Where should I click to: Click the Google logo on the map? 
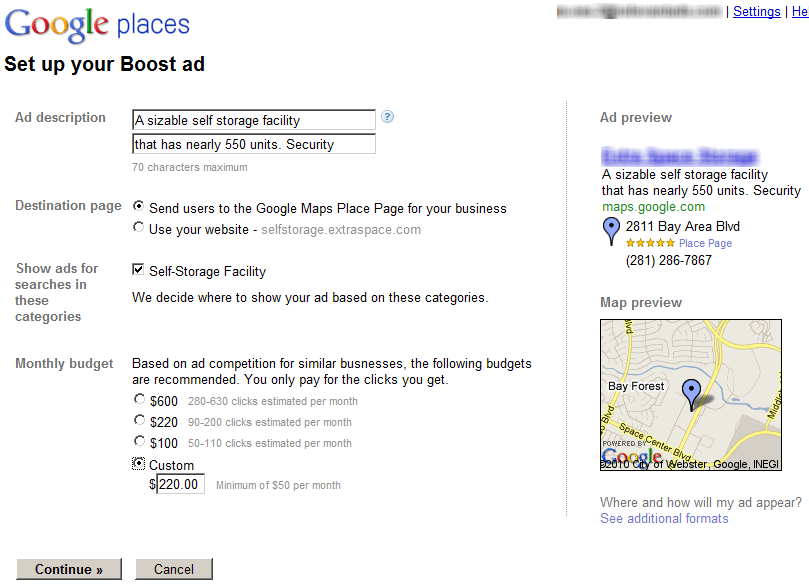[x=632, y=458]
